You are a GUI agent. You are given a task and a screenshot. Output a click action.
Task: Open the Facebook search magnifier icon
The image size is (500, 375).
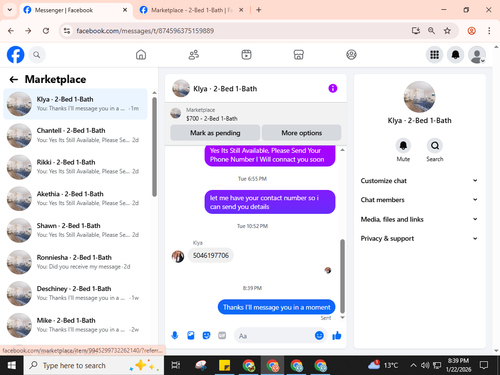click(x=37, y=55)
